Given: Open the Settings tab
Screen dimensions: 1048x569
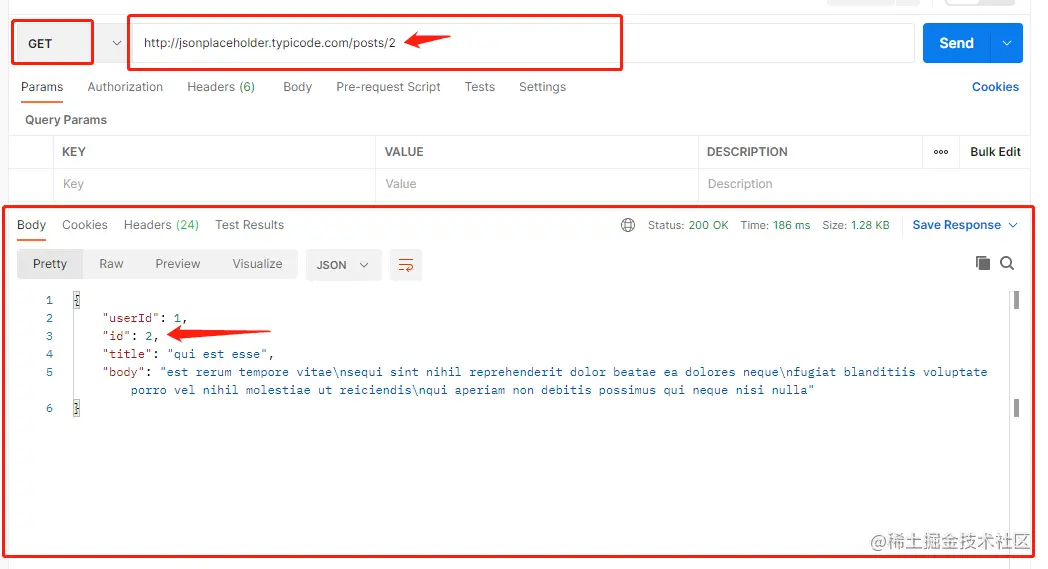Looking at the screenshot, I should [x=542, y=87].
